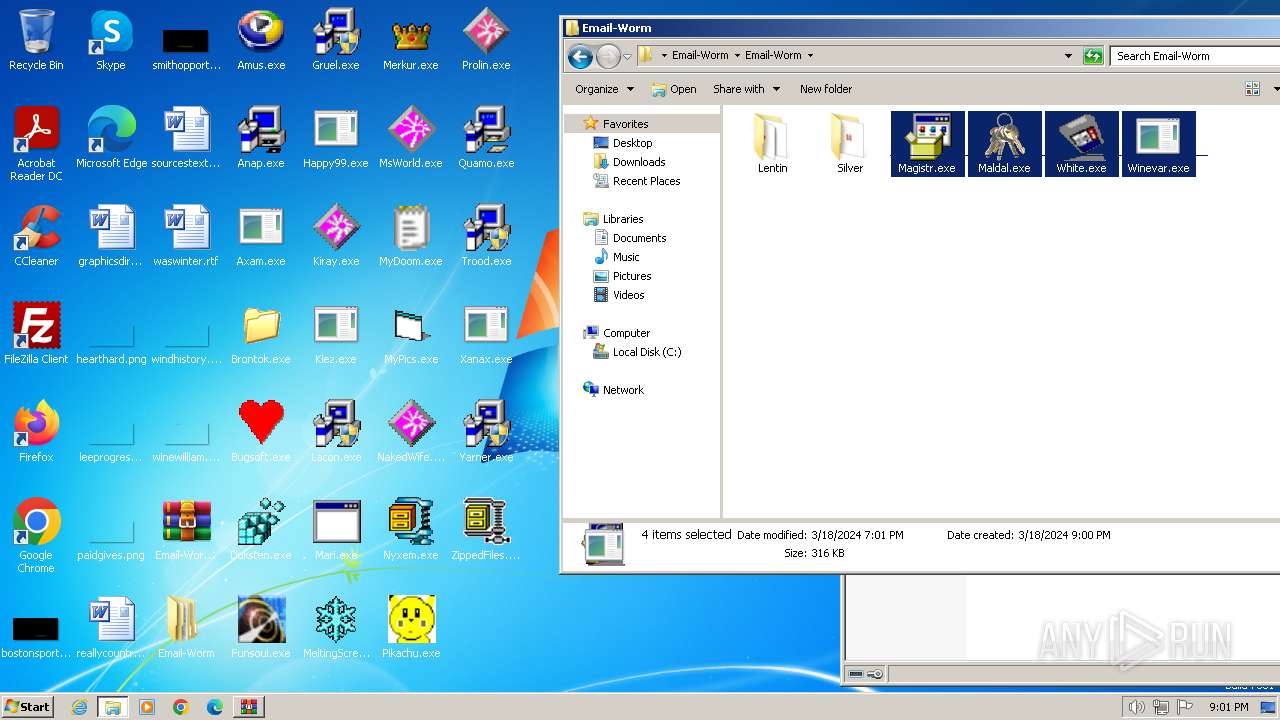Screen dimensions: 1280x720
Task: Change view using the Explorer view button
Action: (1252, 89)
